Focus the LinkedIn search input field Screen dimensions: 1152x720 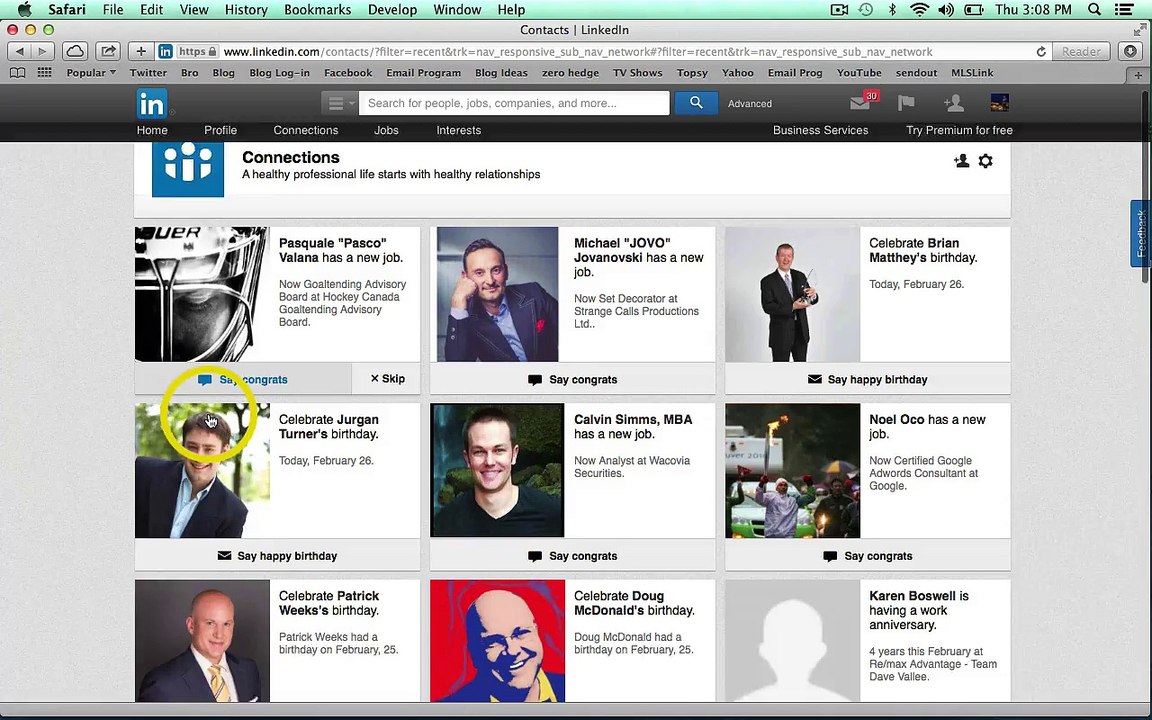click(x=514, y=103)
